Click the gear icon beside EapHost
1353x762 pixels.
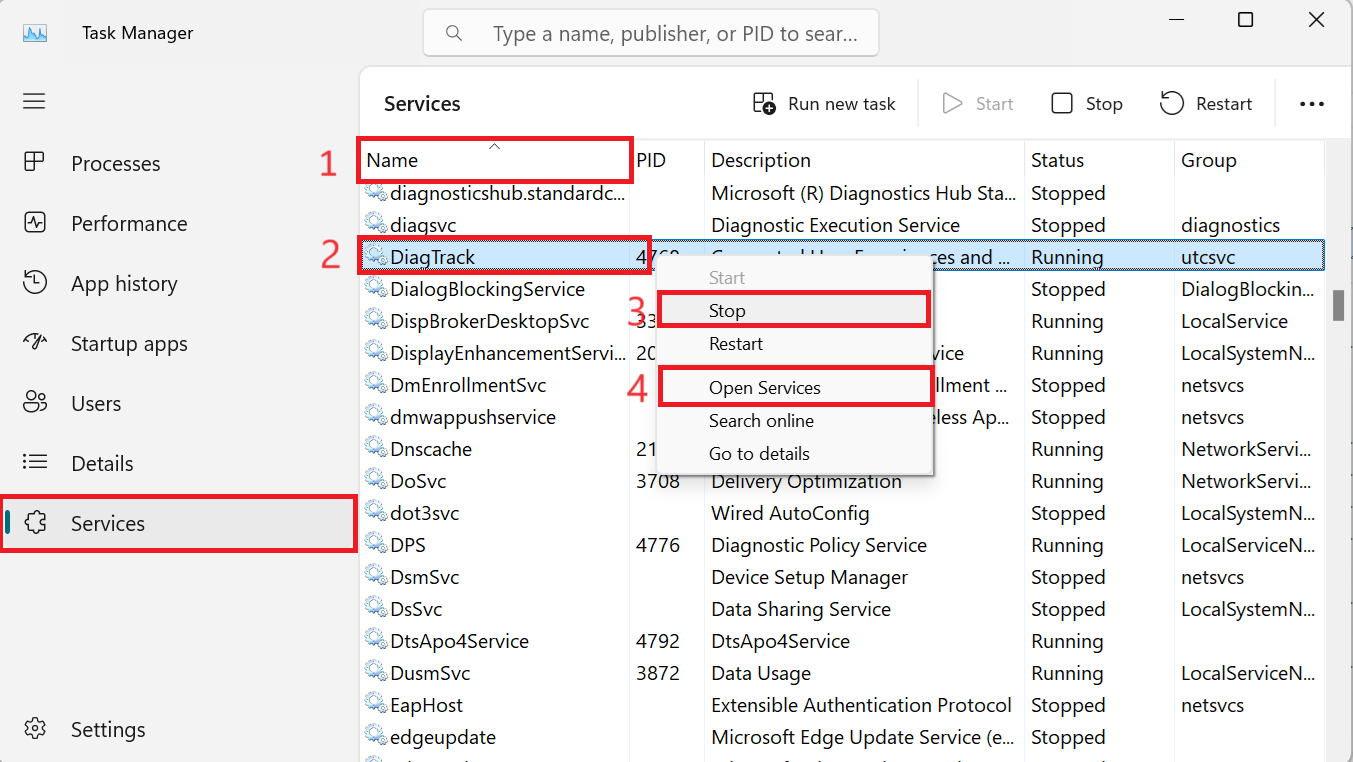tap(375, 705)
